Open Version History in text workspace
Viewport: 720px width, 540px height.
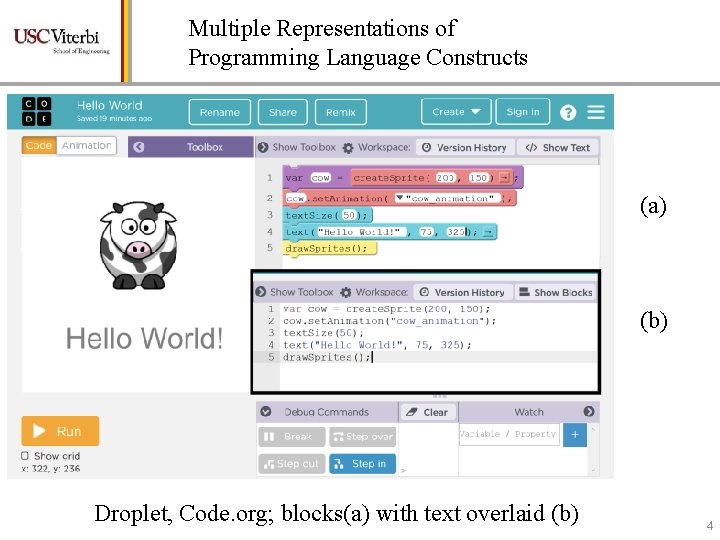point(463,292)
